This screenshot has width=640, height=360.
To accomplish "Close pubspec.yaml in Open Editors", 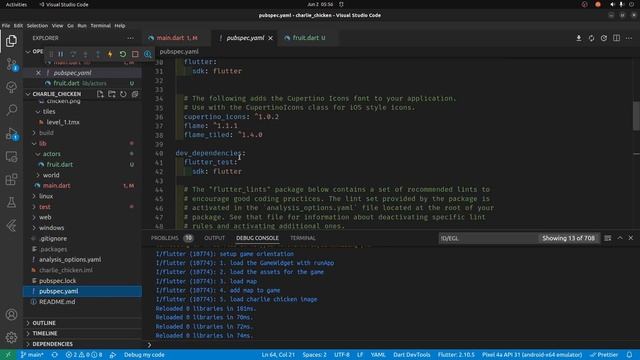I will coord(38,73).
